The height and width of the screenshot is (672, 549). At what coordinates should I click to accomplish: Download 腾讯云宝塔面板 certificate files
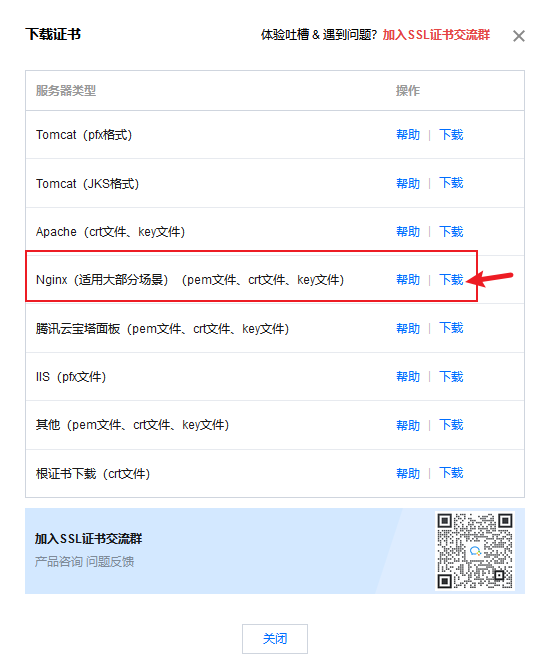click(451, 328)
